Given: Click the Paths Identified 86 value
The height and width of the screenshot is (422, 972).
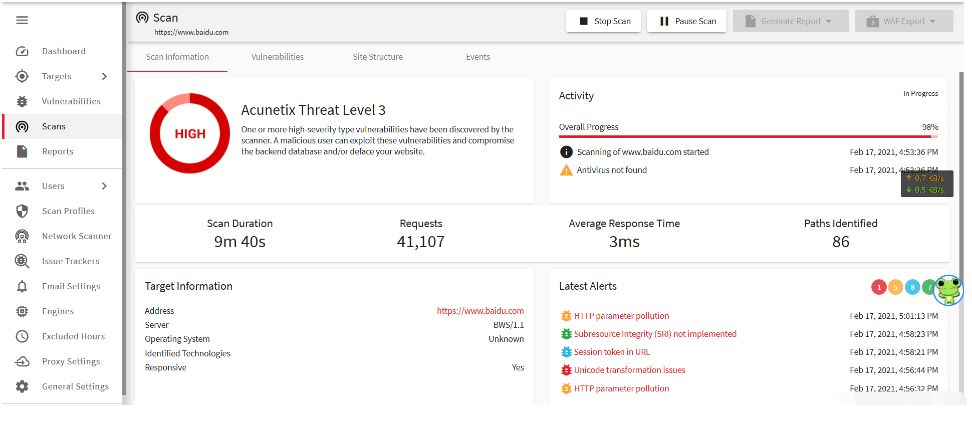Looking at the screenshot, I should coord(841,242).
